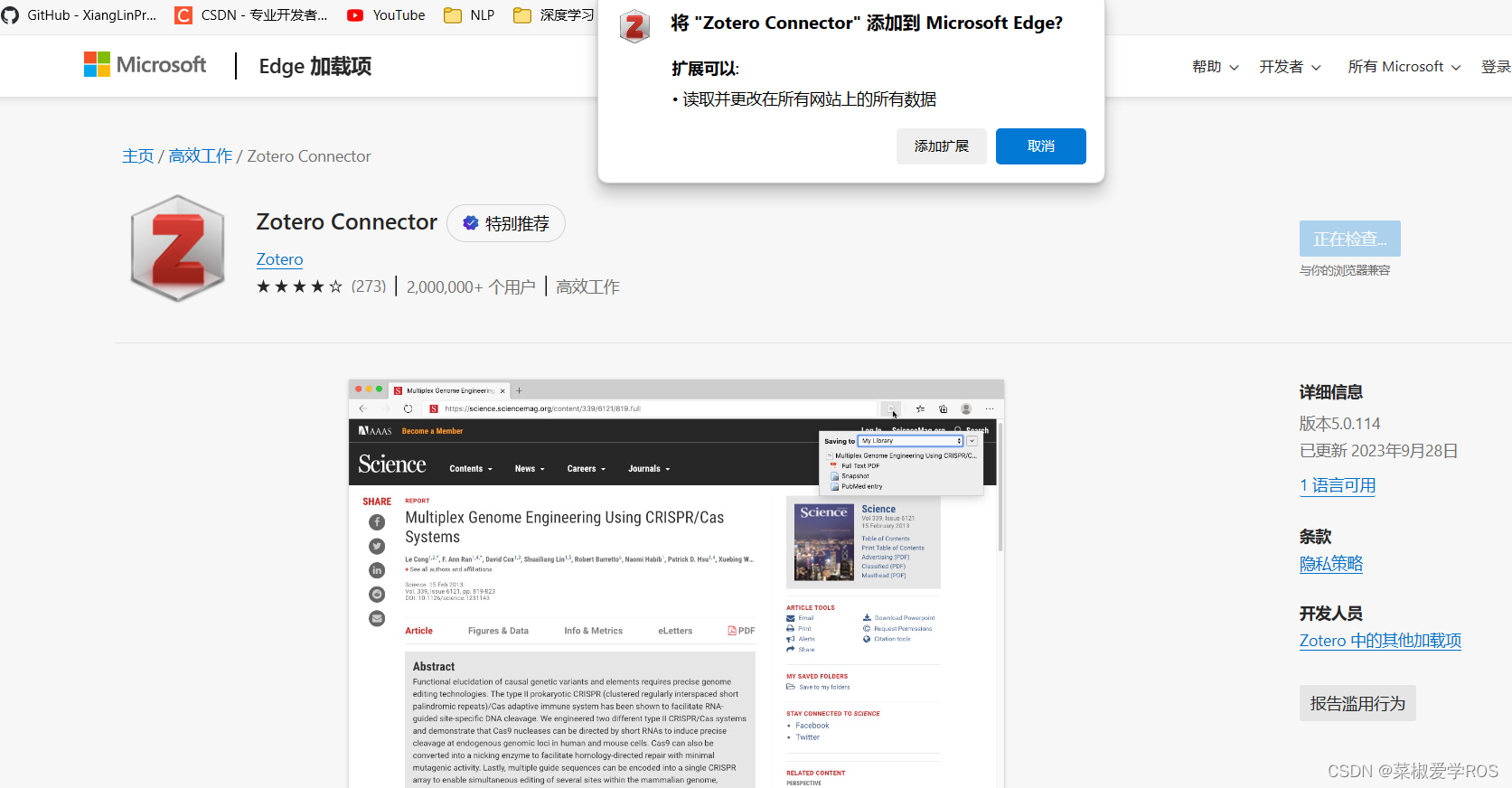The image size is (1512, 788).
Task: Click the 2,000,000+ 个用户 text
Action: pyautogui.click(x=471, y=286)
